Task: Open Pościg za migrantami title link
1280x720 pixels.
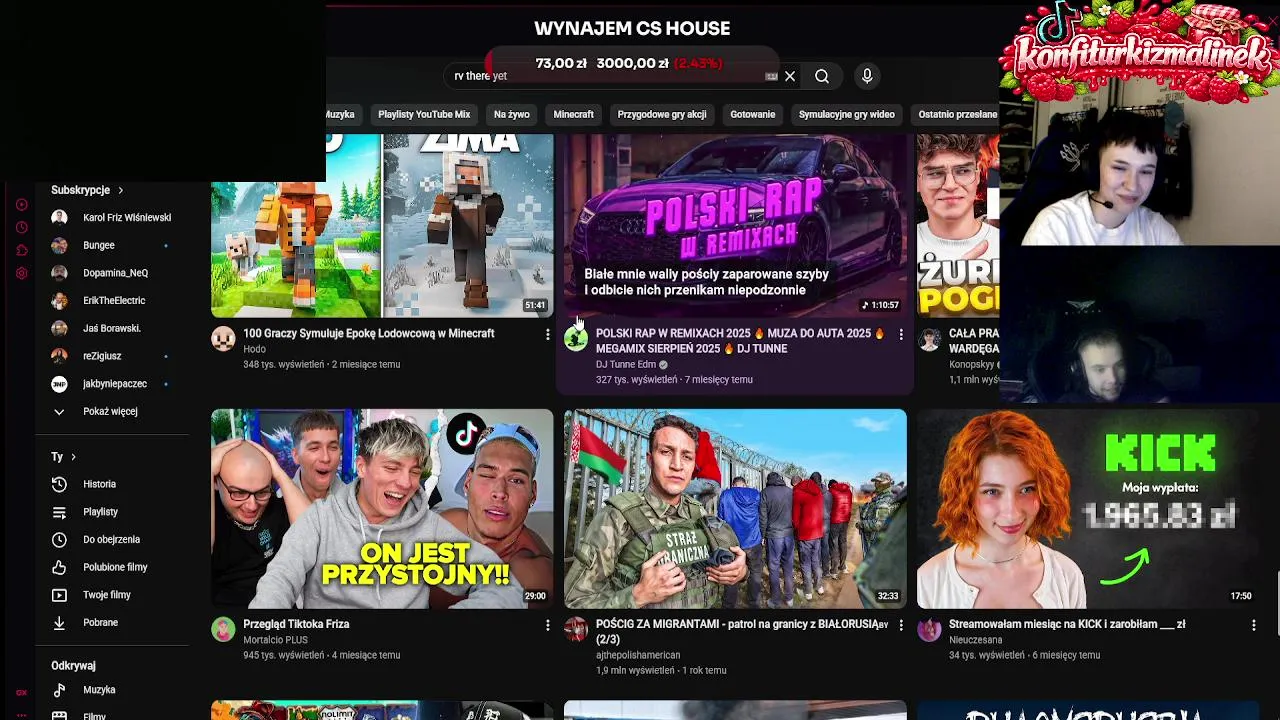Action: click(x=742, y=632)
